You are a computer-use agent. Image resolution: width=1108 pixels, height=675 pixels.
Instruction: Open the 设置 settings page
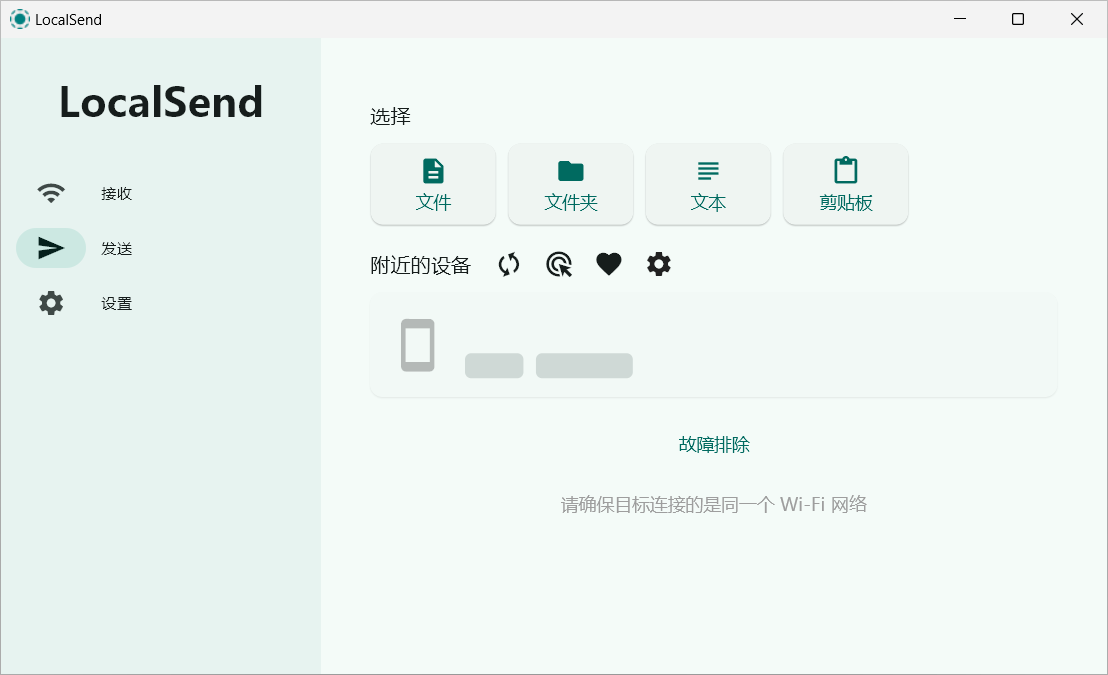pos(116,303)
